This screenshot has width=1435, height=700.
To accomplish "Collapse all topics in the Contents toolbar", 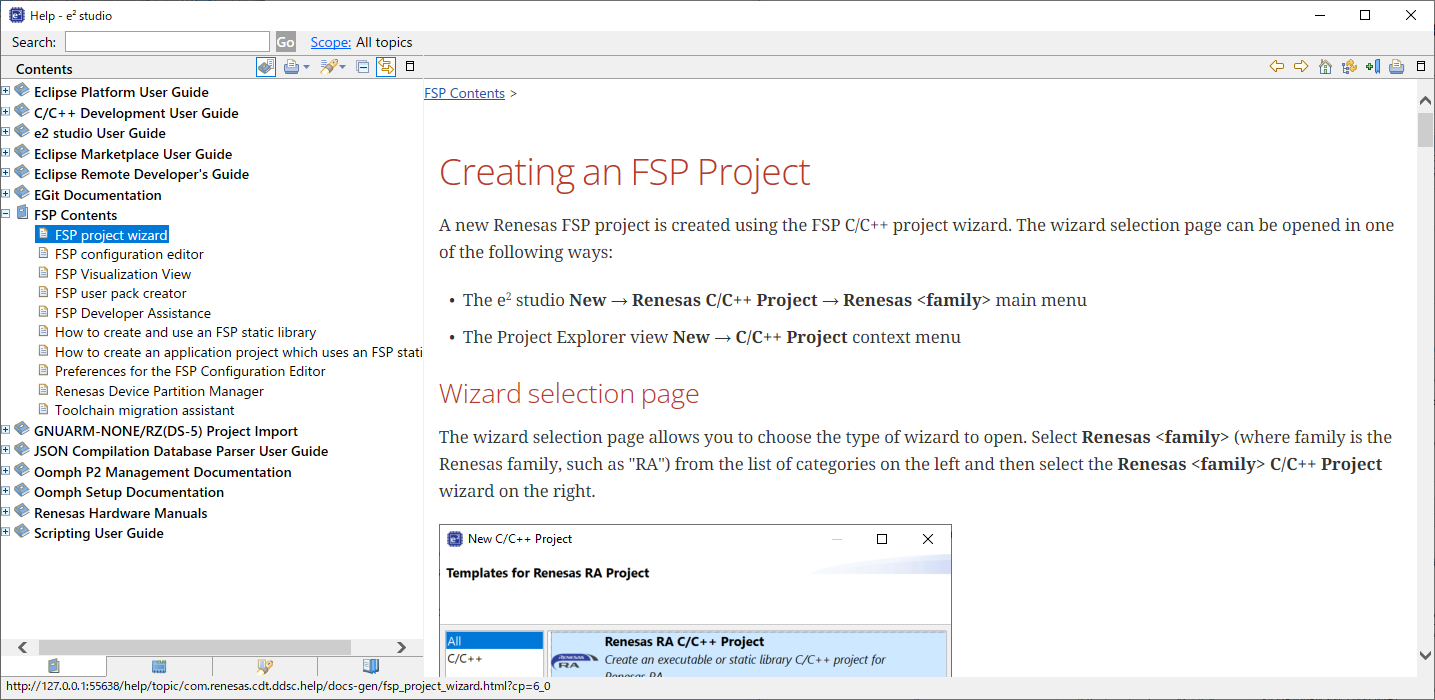I will [x=363, y=67].
